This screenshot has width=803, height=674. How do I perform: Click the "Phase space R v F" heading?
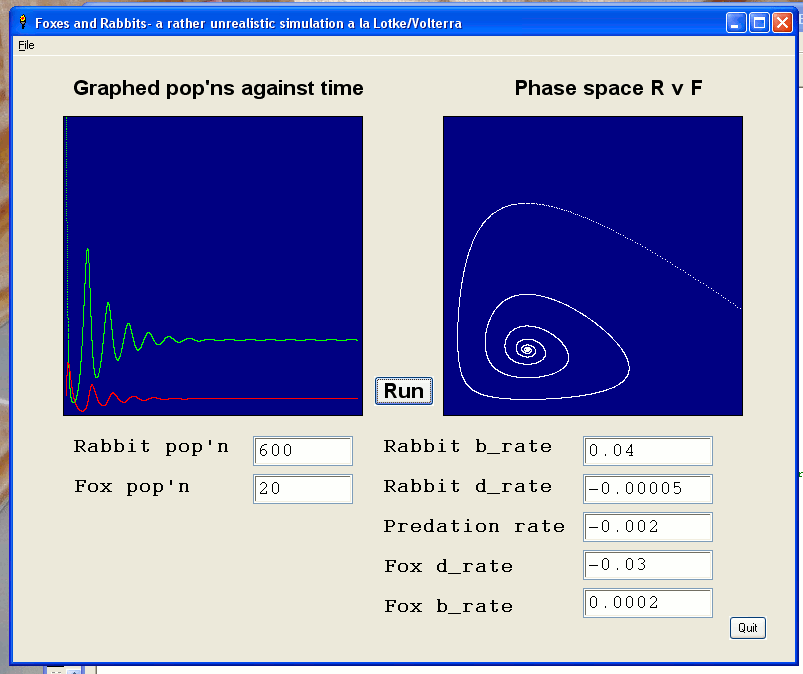pyautogui.click(x=608, y=88)
